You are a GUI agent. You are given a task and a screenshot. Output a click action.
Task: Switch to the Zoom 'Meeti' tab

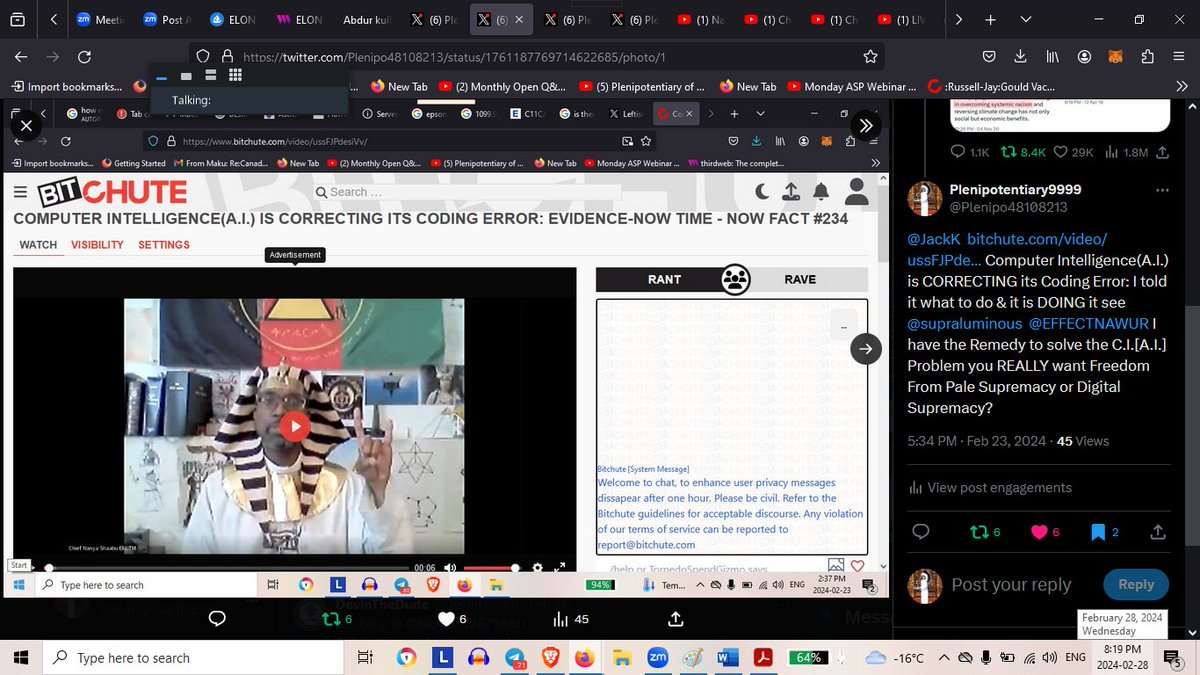click(x=98, y=19)
